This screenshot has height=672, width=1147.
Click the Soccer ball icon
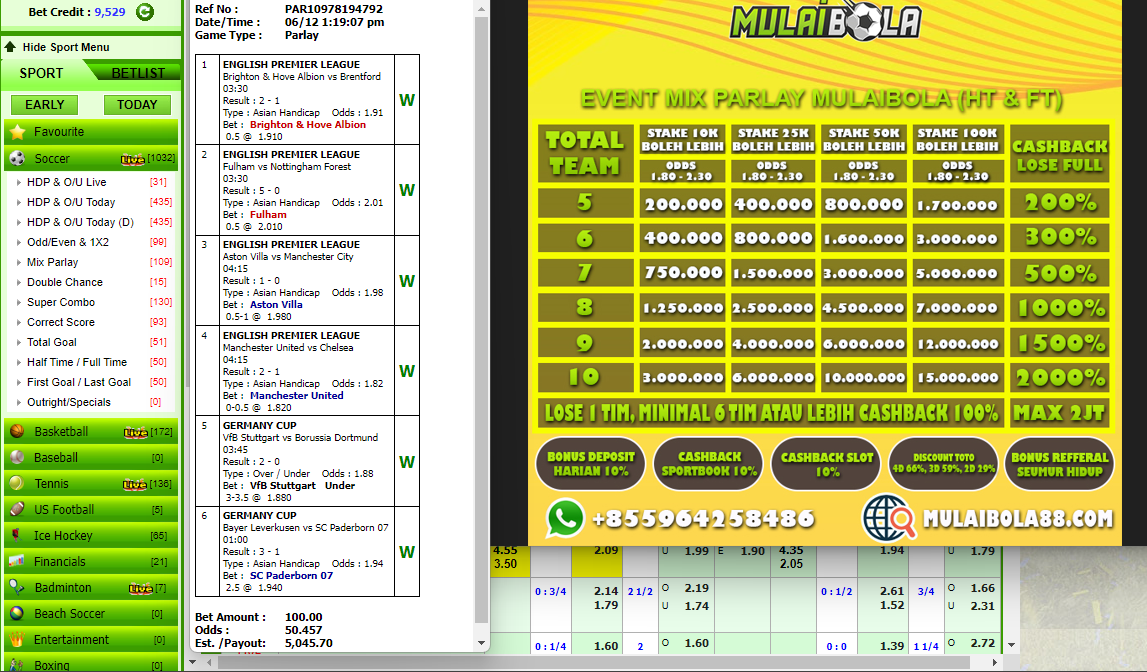pos(17,159)
